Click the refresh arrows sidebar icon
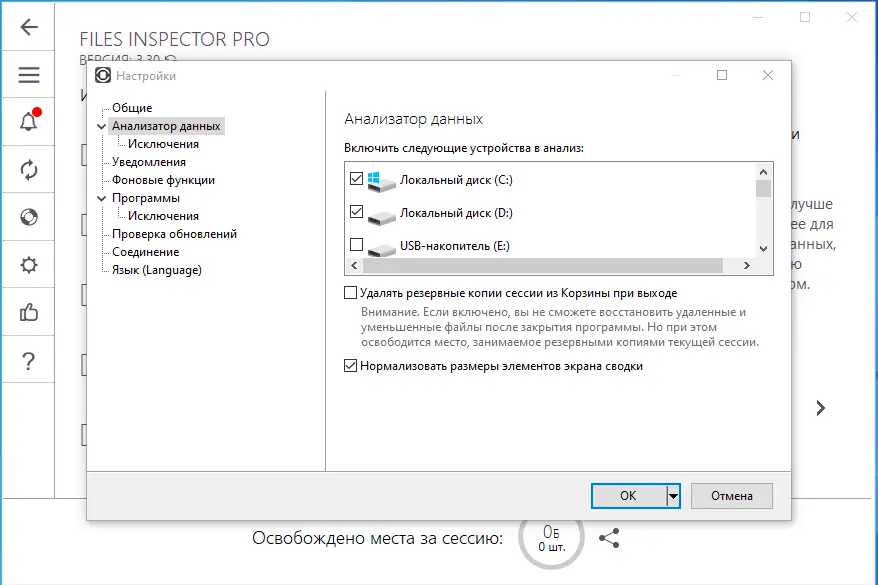 [29, 170]
